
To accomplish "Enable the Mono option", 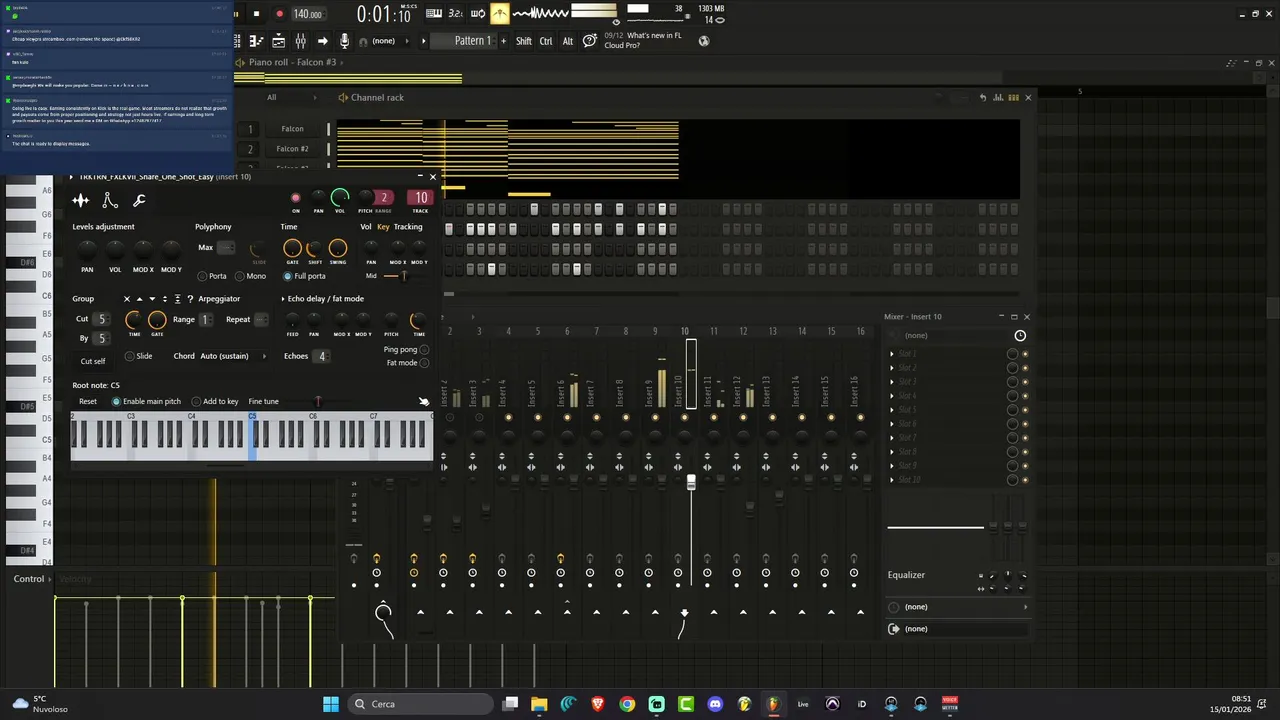I will tap(250, 276).
